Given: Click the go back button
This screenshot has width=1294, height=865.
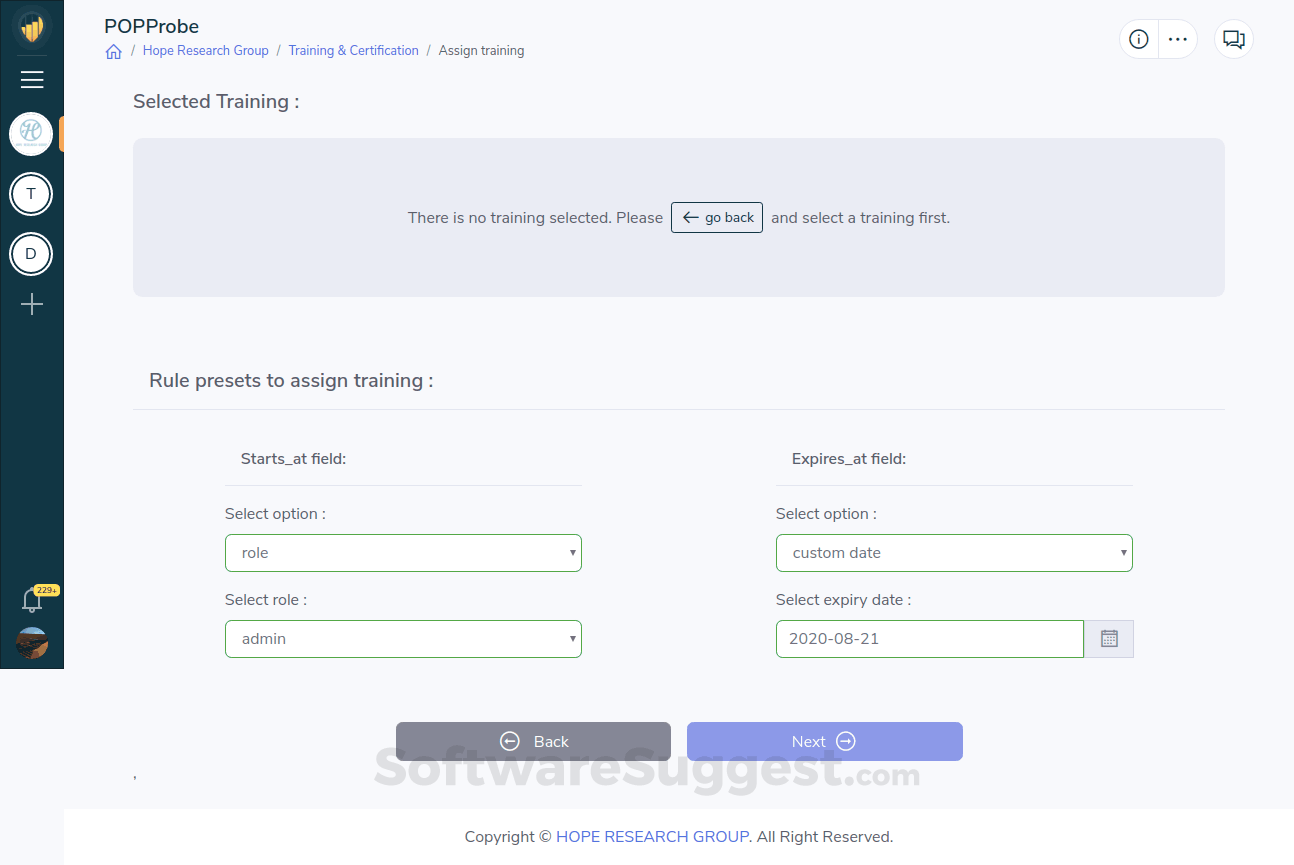Looking at the screenshot, I should 717,218.
